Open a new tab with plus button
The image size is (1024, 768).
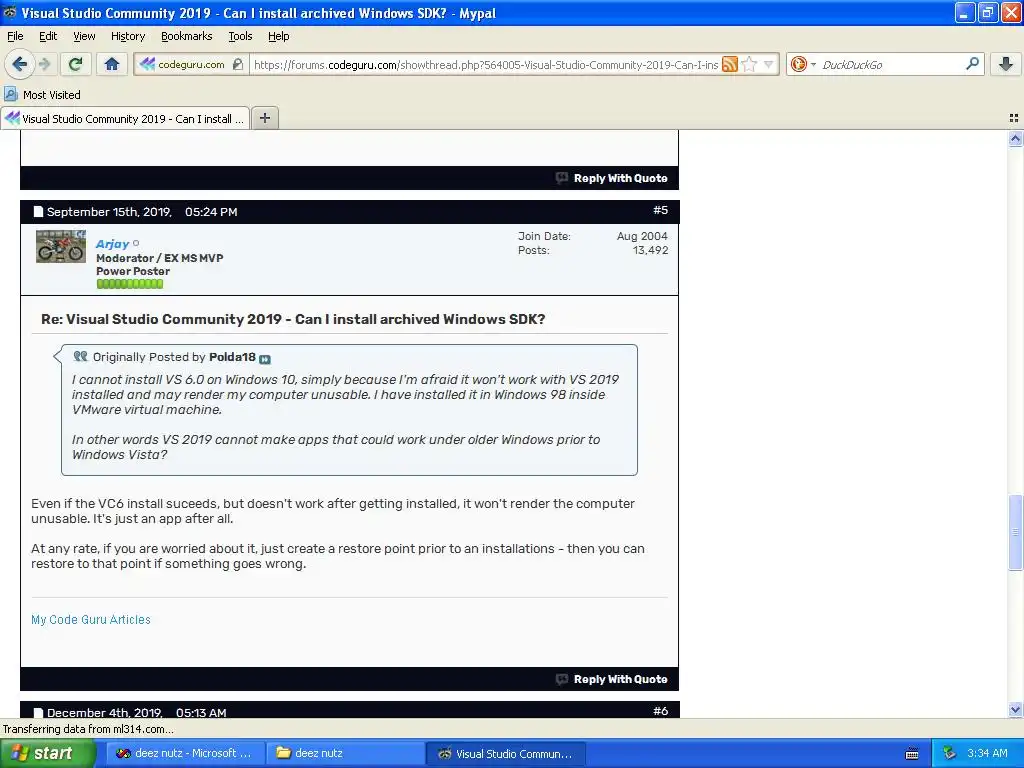point(264,118)
